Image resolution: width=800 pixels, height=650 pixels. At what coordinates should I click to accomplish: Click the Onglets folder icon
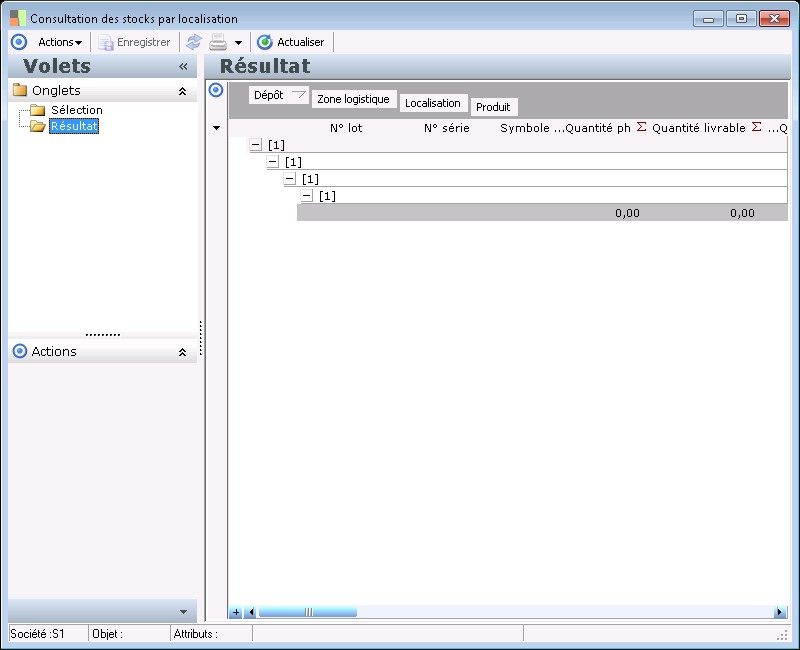[x=20, y=90]
